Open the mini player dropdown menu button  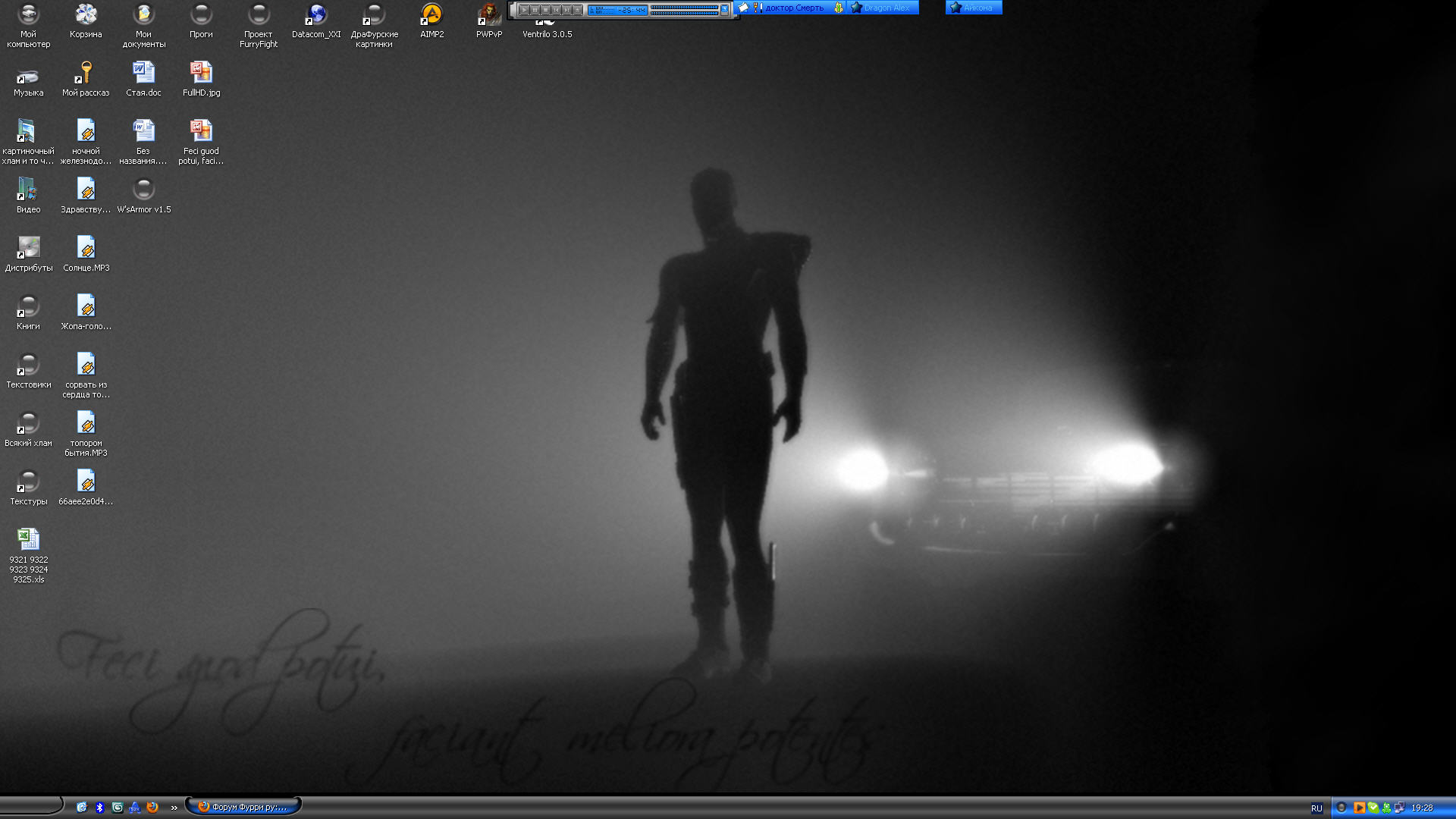coord(724,8)
